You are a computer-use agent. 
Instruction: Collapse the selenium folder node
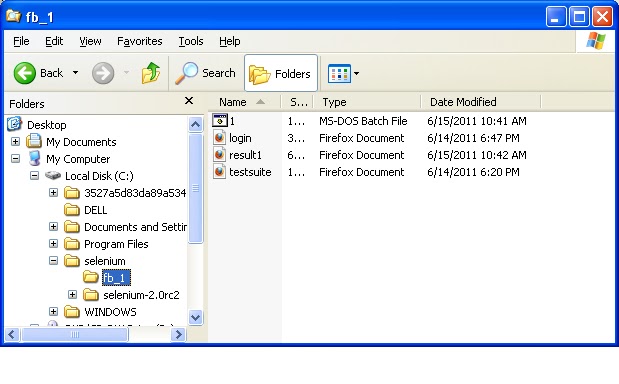[53, 260]
